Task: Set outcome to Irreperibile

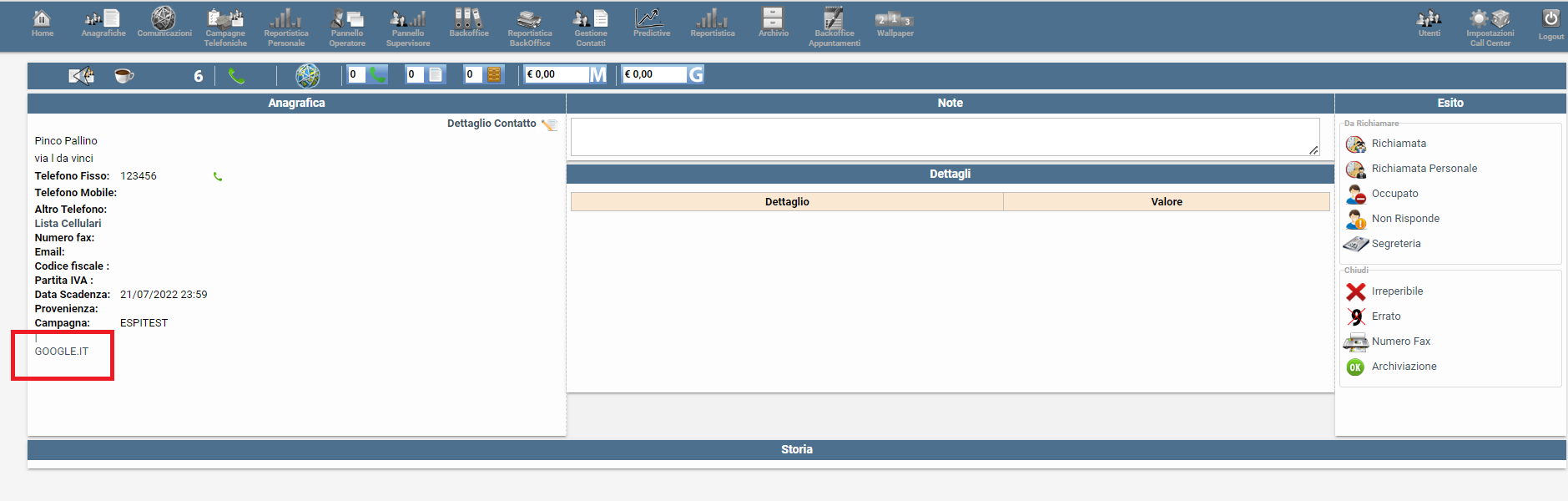Action: coord(1397,291)
